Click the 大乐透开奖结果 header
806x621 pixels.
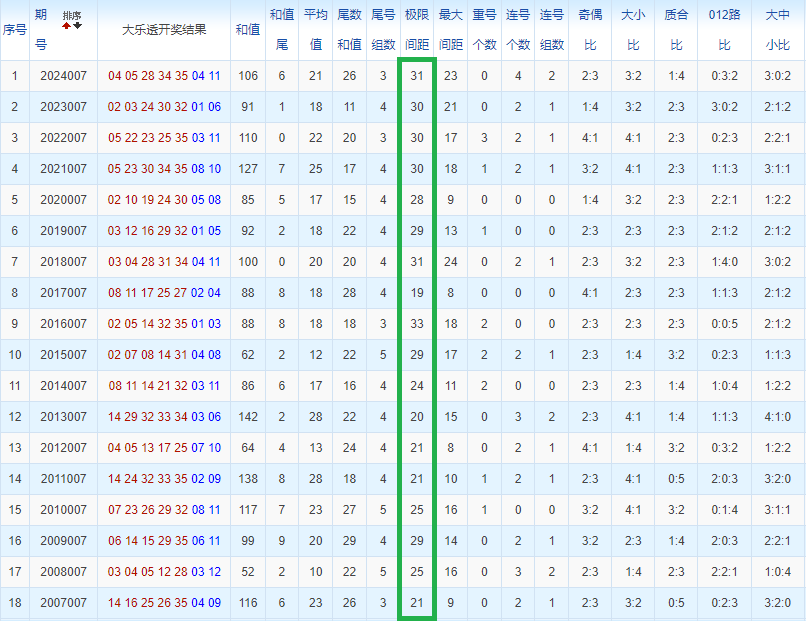coord(164,30)
